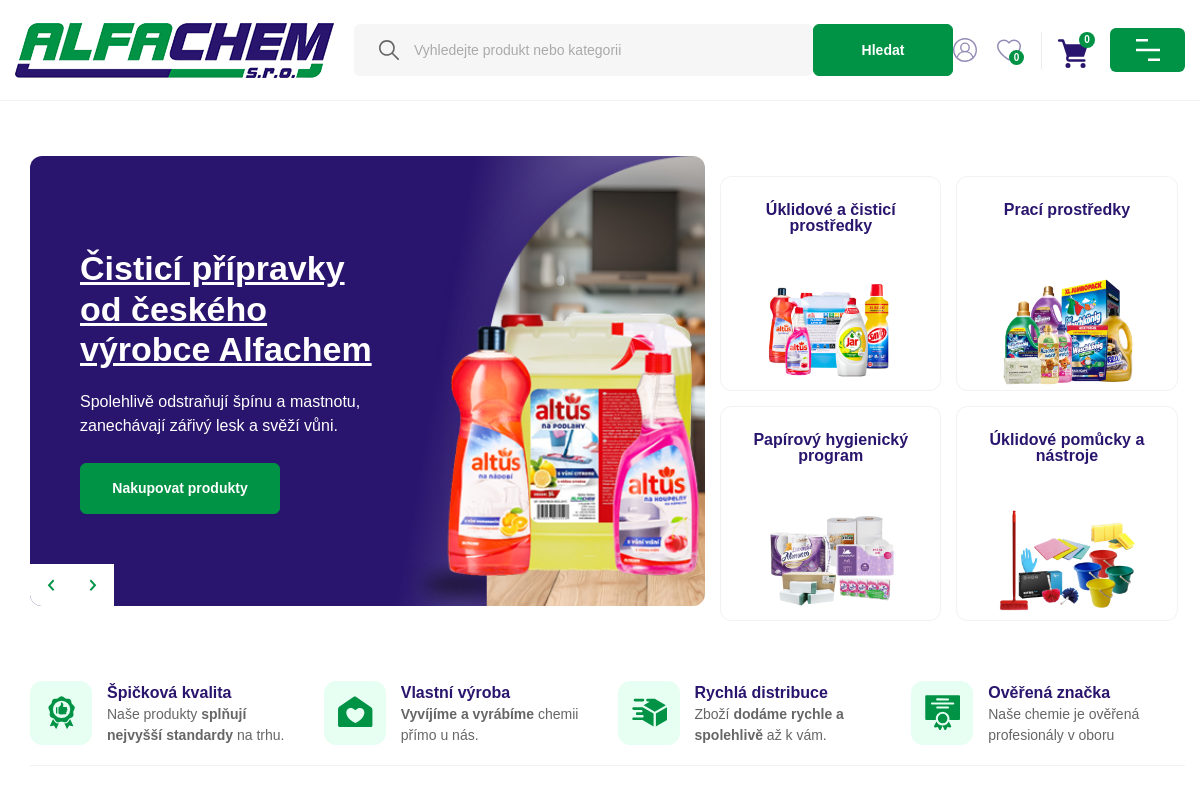The image size is (1200, 800).
Task: Advance to next banner slide
Action: click(x=93, y=585)
